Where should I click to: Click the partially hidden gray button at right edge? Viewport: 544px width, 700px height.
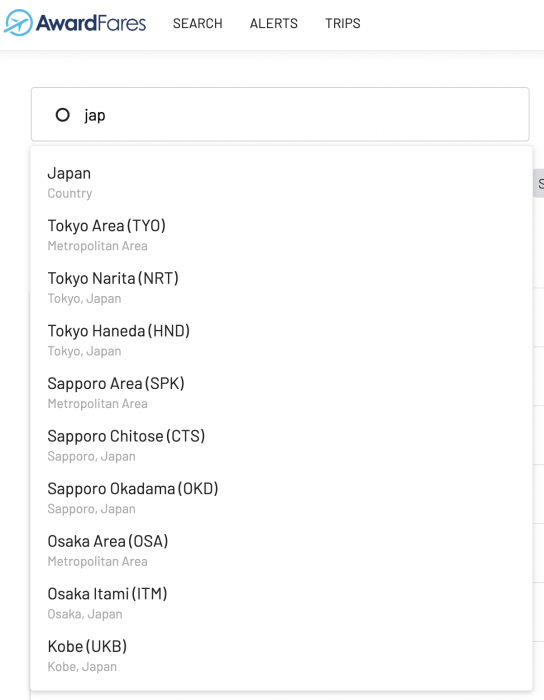pos(539,183)
